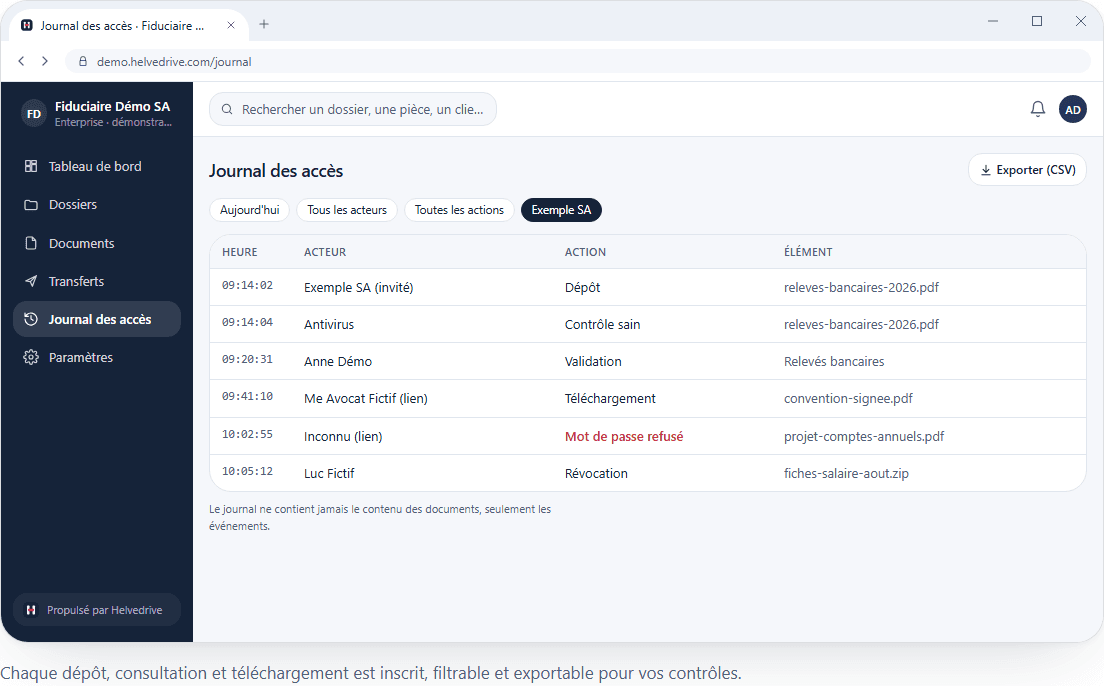Click the Tableau de bord grid icon
The height and width of the screenshot is (686, 1104).
coord(31,166)
